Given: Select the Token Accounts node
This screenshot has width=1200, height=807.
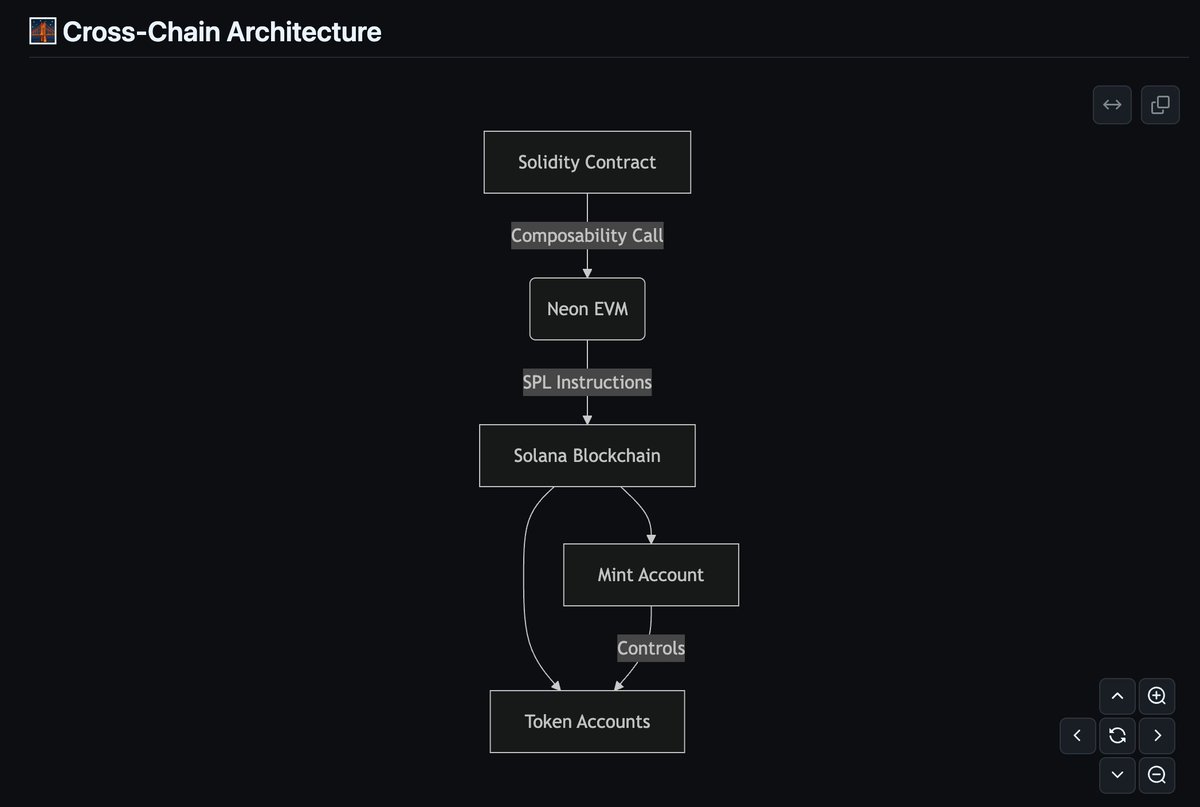Looking at the screenshot, I should pos(587,722).
